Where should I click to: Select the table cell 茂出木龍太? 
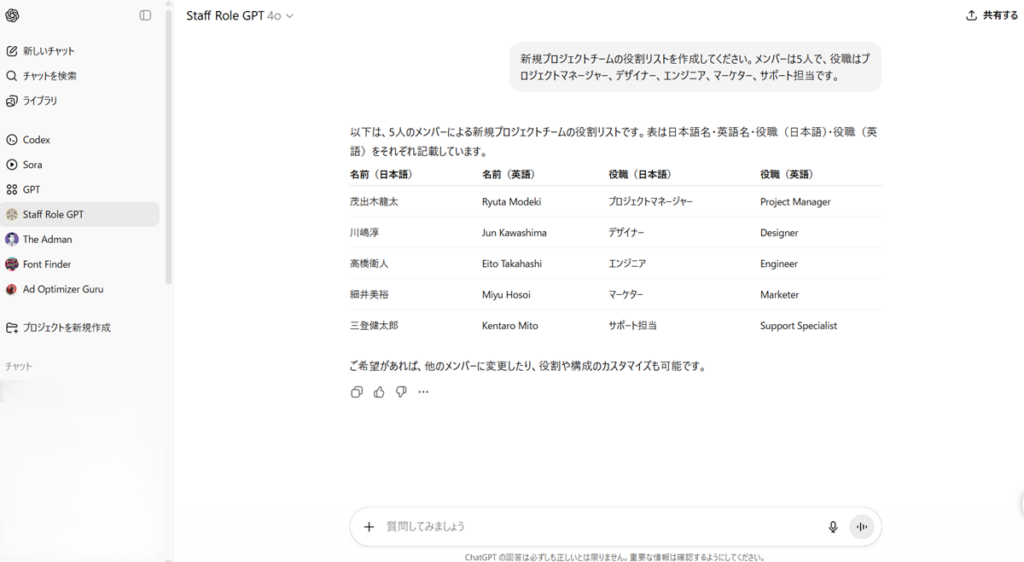pos(374,202)
